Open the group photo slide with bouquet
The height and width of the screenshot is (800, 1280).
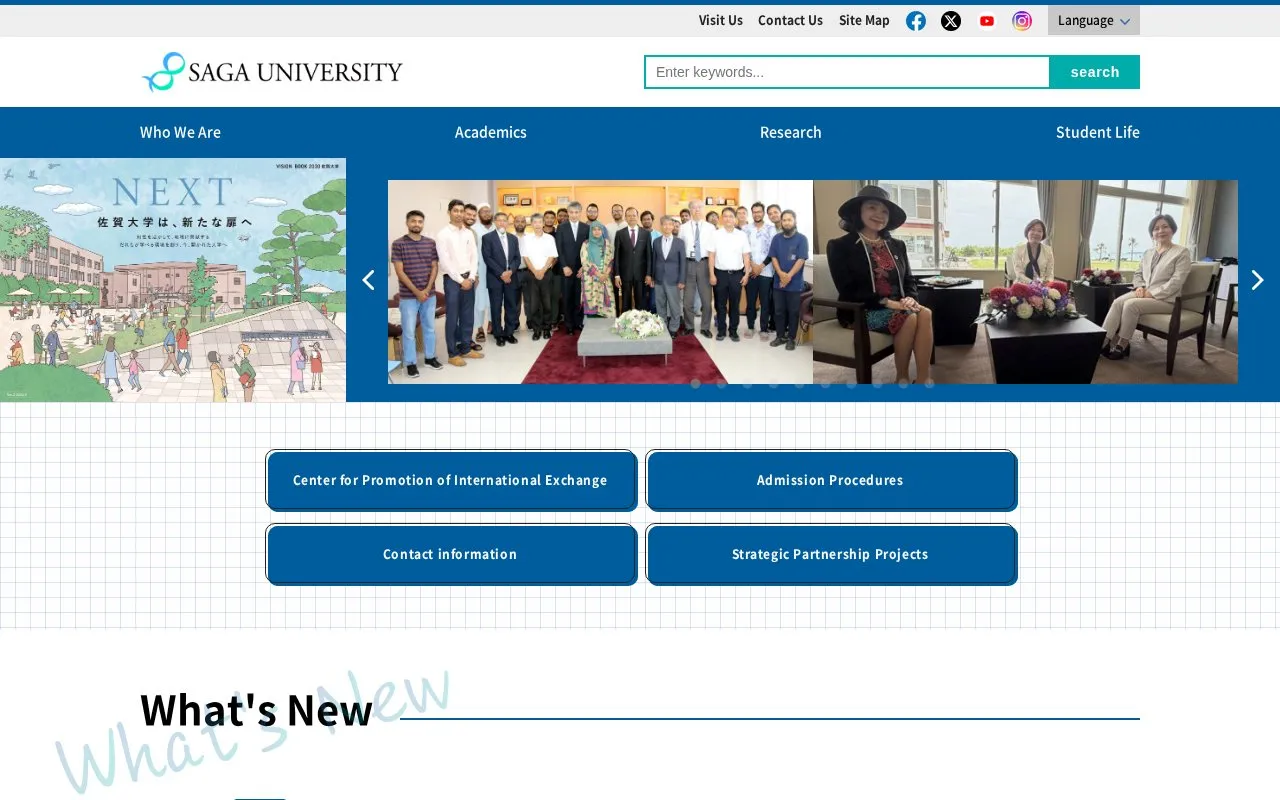(600, 282)
